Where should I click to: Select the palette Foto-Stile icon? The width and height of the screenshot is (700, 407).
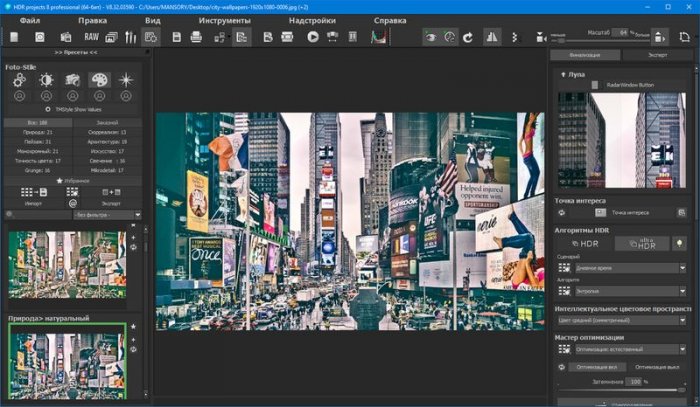(99, 80)
